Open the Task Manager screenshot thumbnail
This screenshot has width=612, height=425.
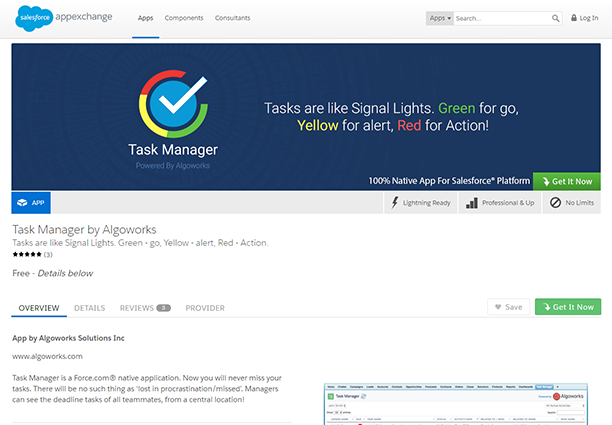pos(455,404)
